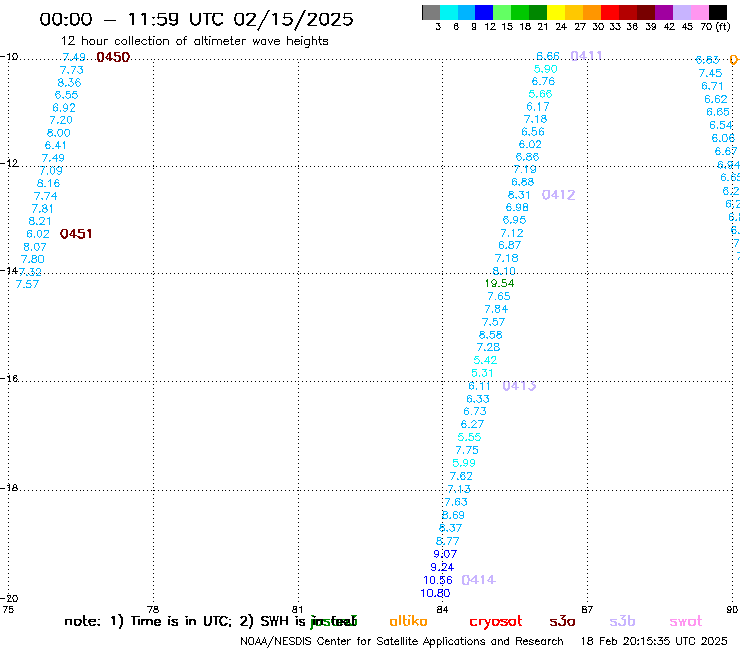The image size is (740, 650).
Task: Click the s3a time stamp 0450
Action: click(x=113, y=57)
